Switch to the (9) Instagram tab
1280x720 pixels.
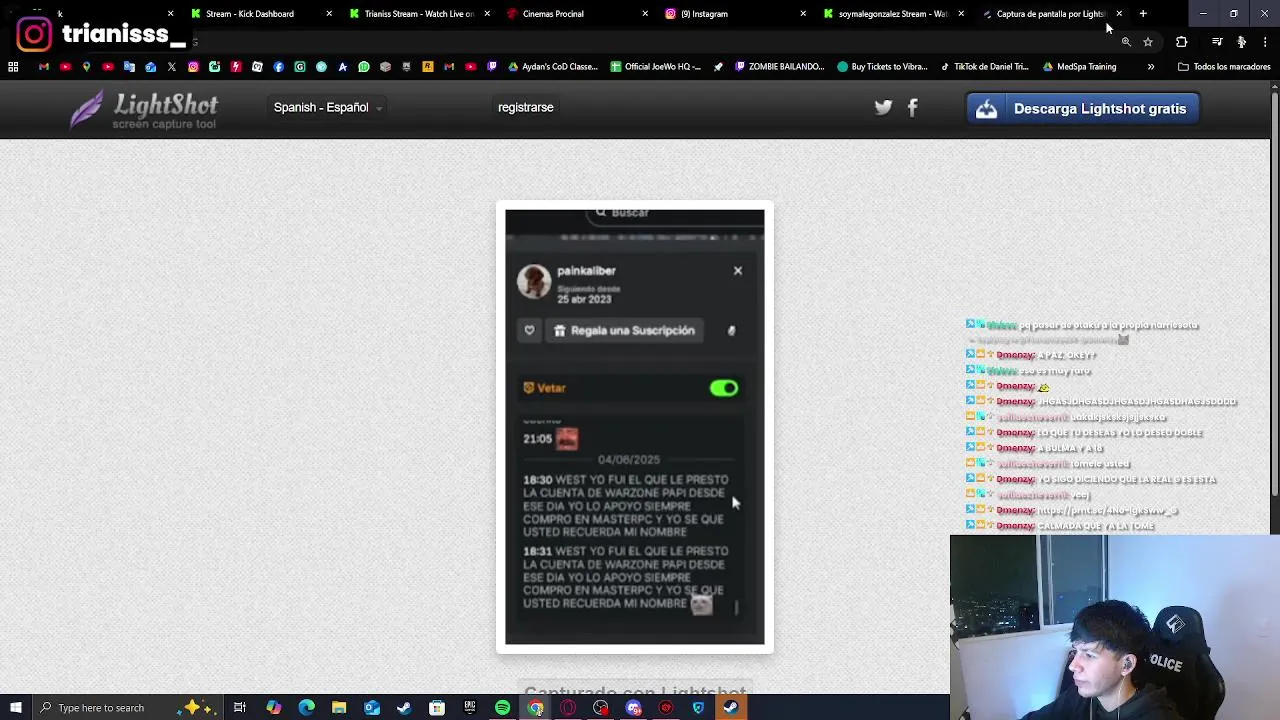[x=735, y=14]
